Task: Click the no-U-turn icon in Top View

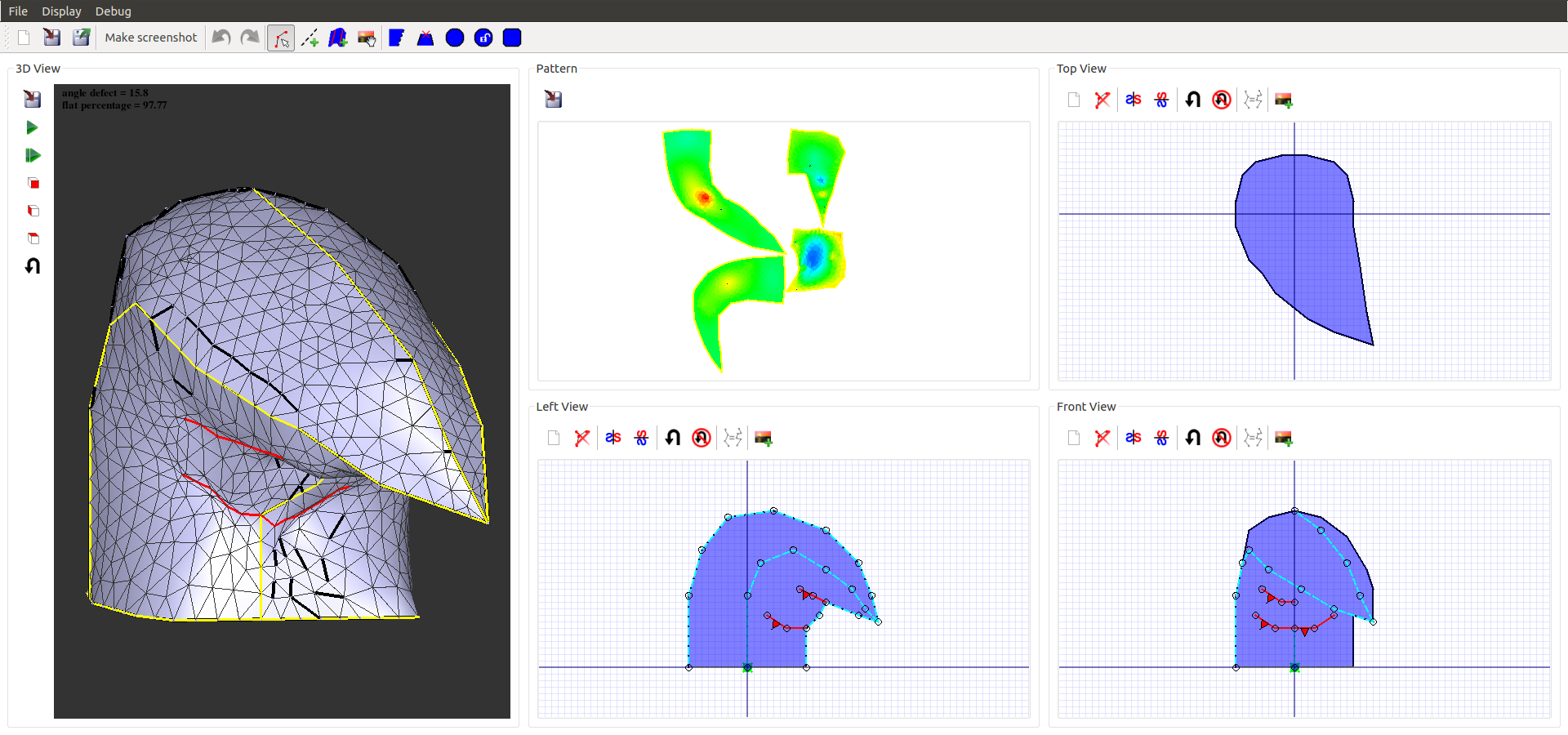Action: click(x=1222, y=100)
